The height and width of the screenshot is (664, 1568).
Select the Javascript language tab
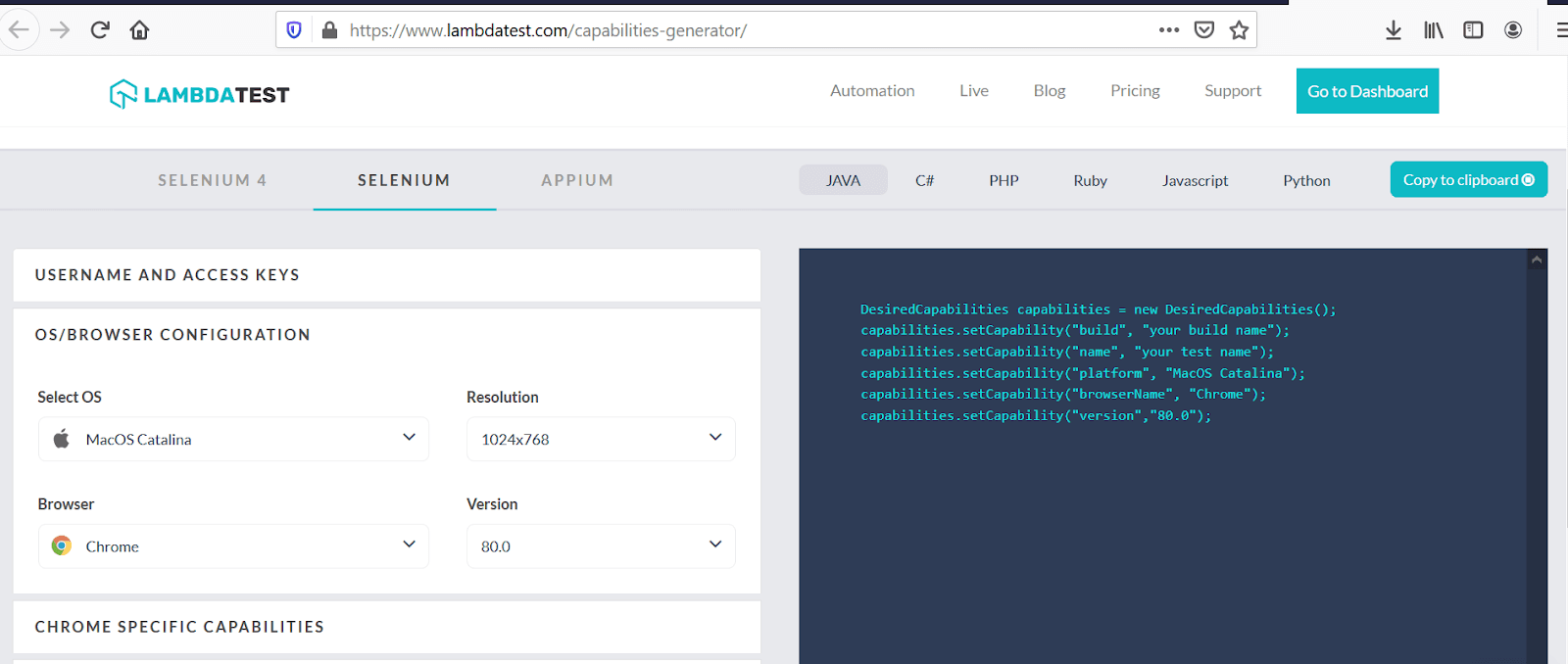[1195, 180]
